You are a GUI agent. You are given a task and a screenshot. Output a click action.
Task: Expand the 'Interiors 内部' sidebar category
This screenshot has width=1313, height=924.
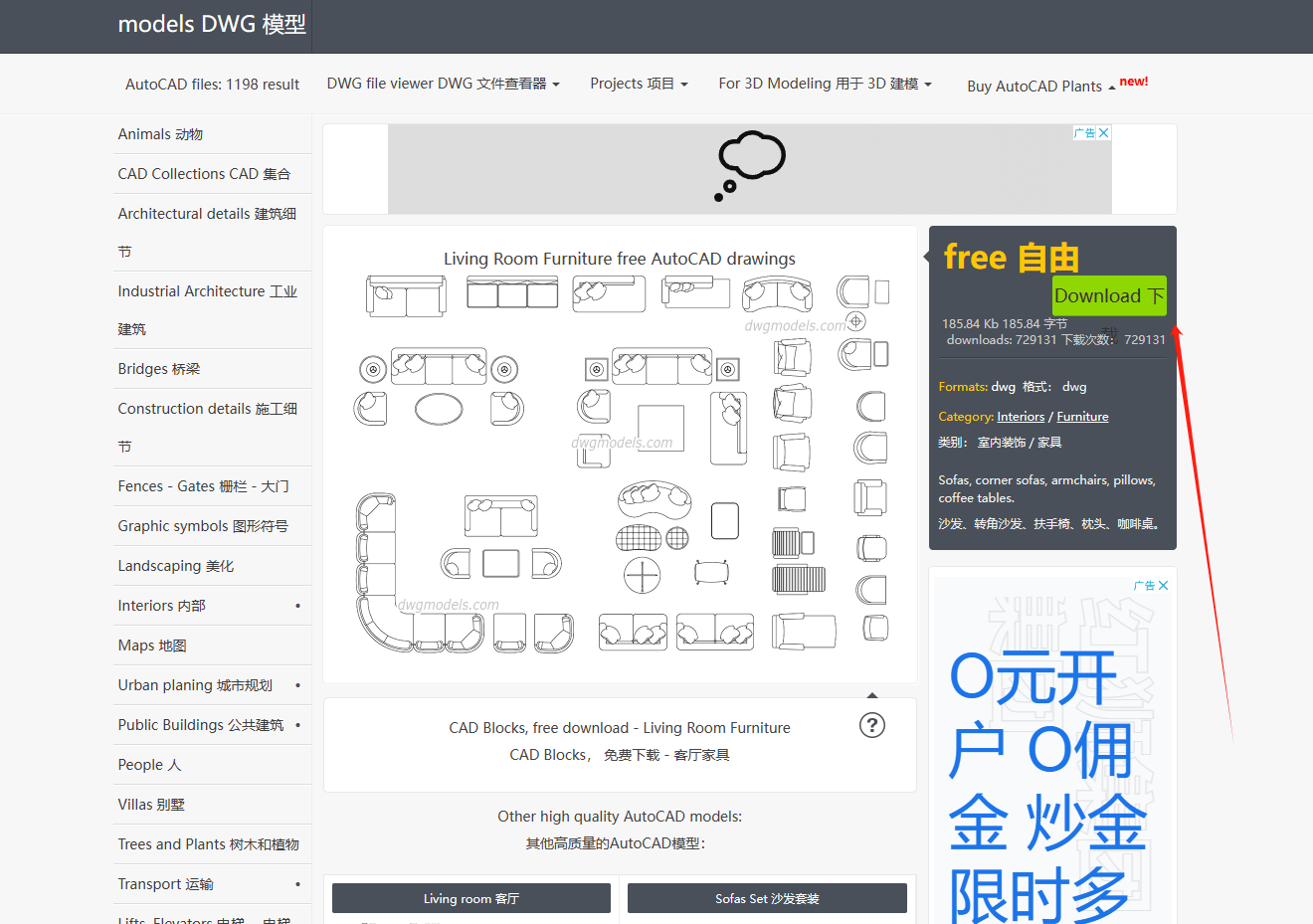point(294,605)
